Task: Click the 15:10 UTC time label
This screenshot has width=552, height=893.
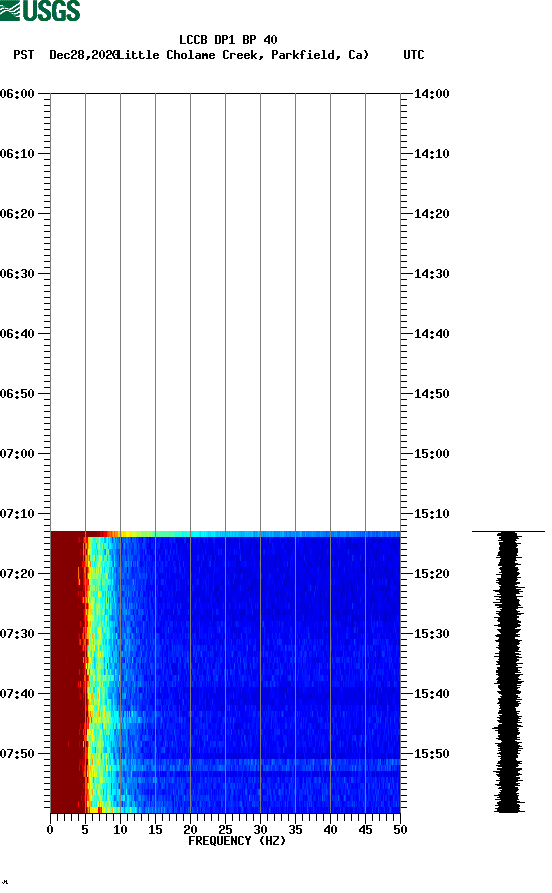Action: [431, 514]
